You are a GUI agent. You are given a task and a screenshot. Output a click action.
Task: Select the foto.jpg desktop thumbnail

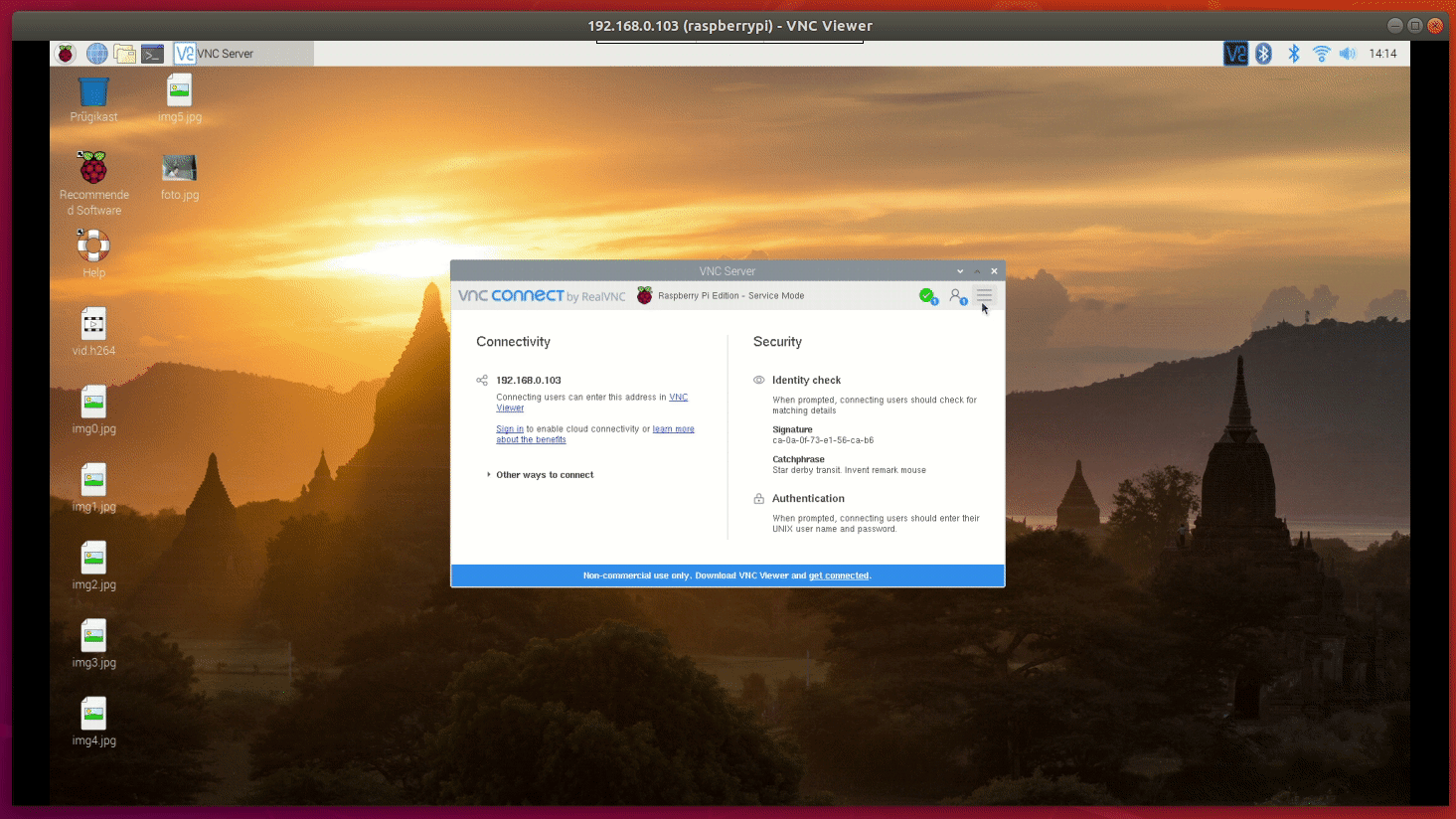pos(179,169)
